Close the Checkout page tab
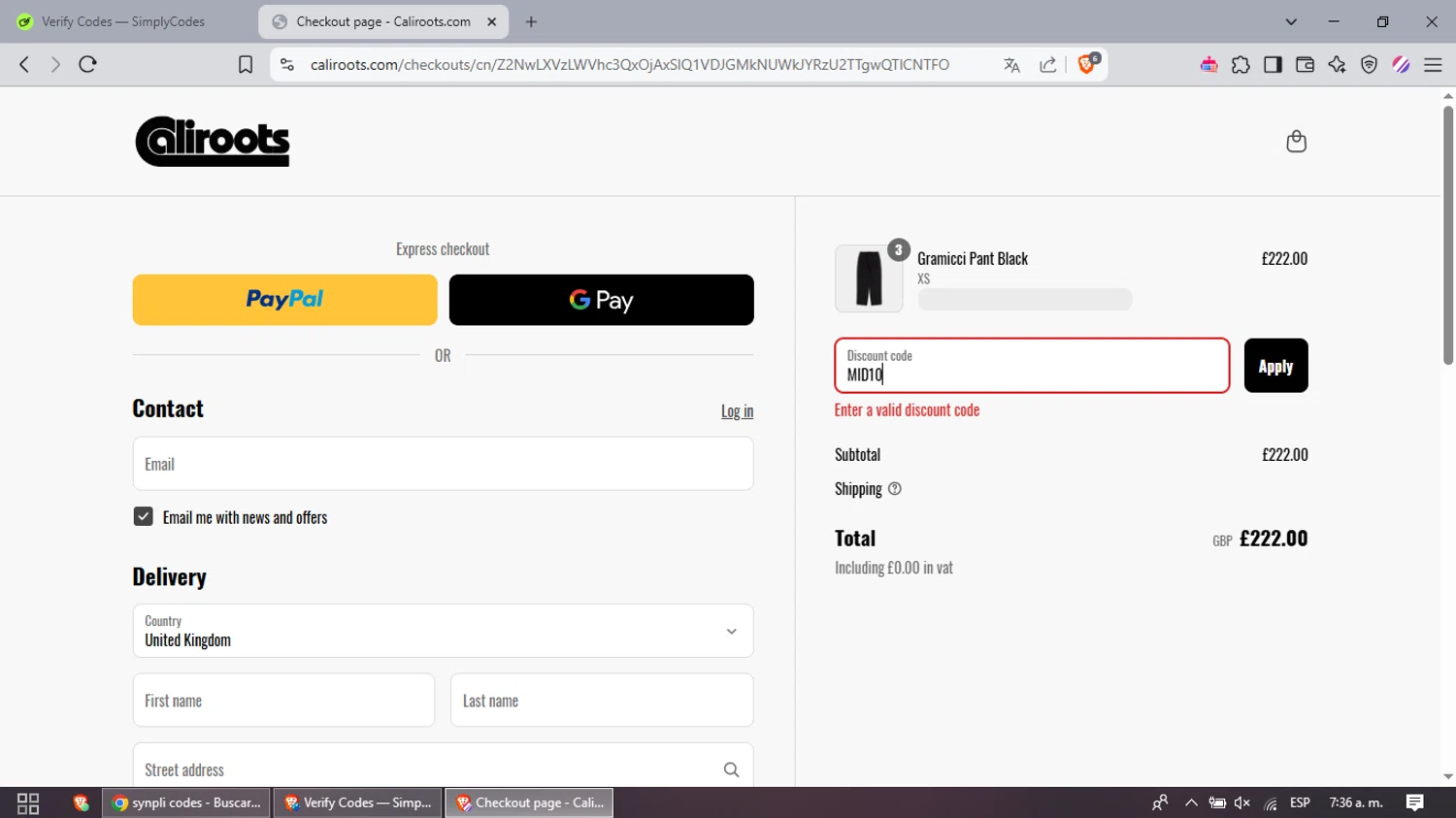This screenshot has width=1456, height=818. pos(492,21)
